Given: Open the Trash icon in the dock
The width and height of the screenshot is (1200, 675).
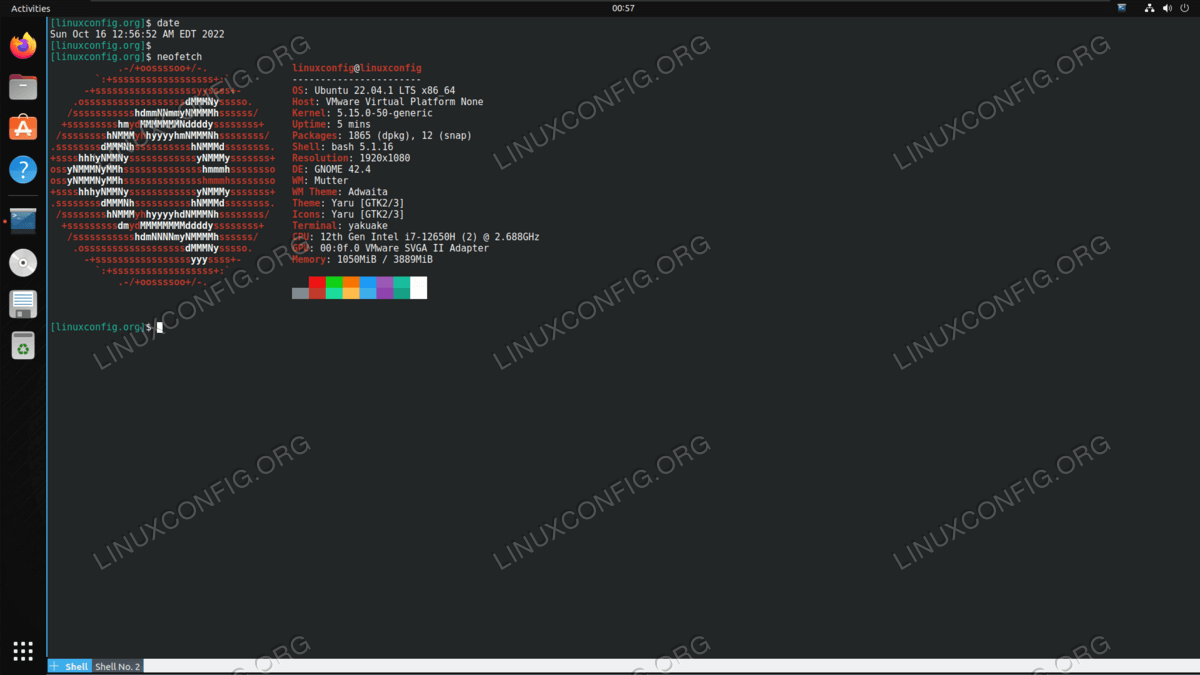Looking at the screenshot, I should click(23, 346).
